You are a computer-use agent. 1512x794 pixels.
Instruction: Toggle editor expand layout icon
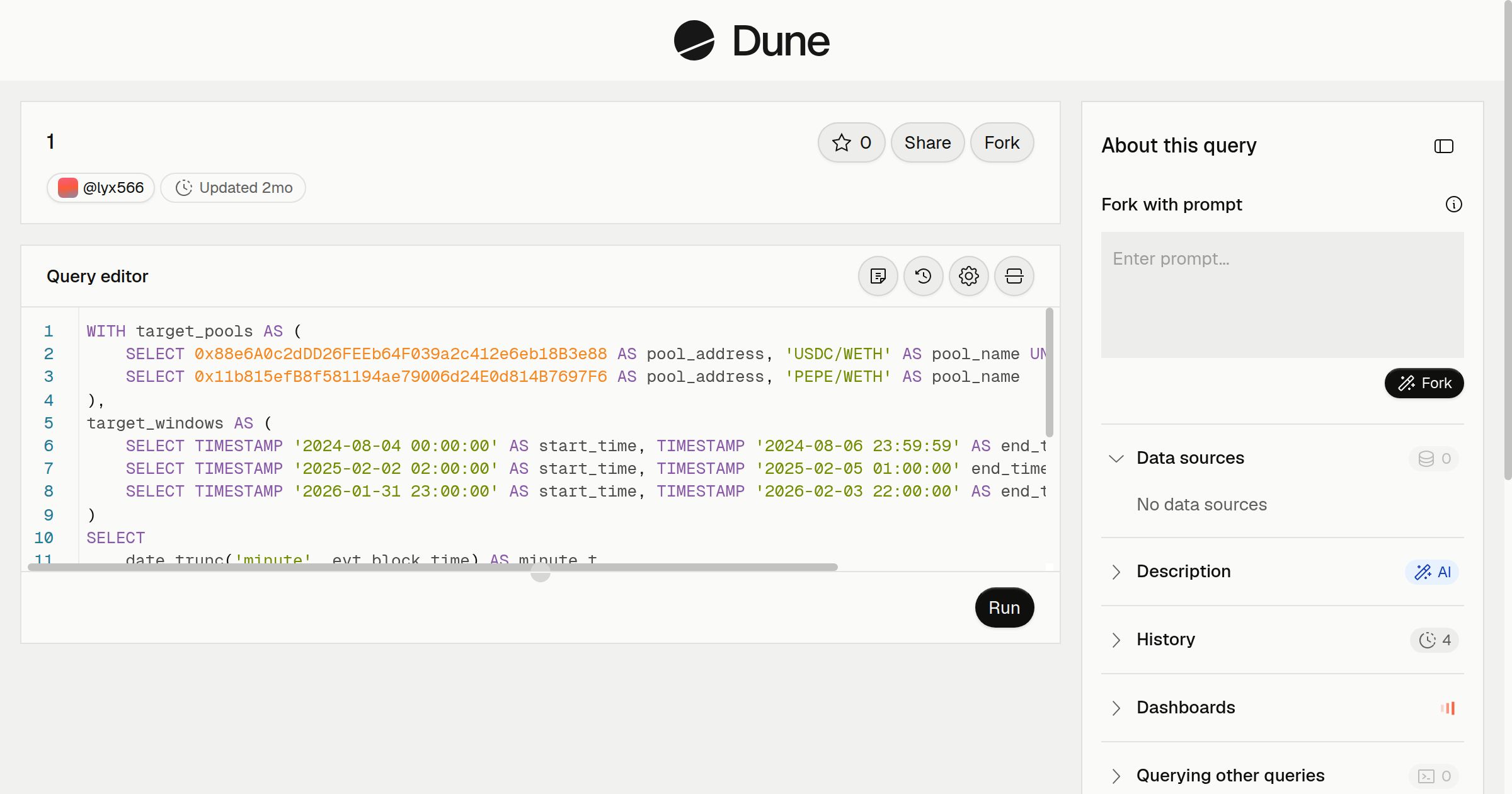pyautogui.click(x=1014, y=276)
